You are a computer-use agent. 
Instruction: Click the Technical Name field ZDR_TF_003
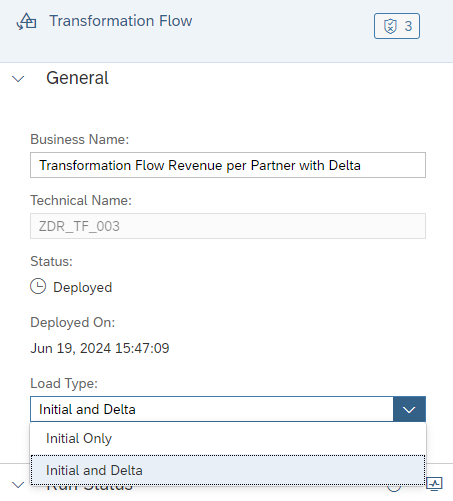pyautogui.click(x=228, y=226)
